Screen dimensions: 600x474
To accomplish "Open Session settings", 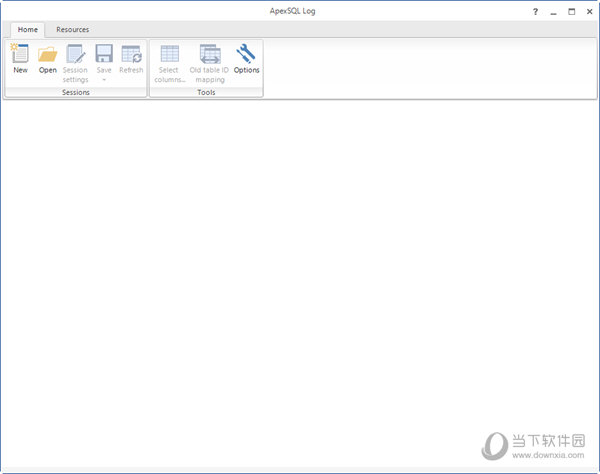I will coord(75,64).
